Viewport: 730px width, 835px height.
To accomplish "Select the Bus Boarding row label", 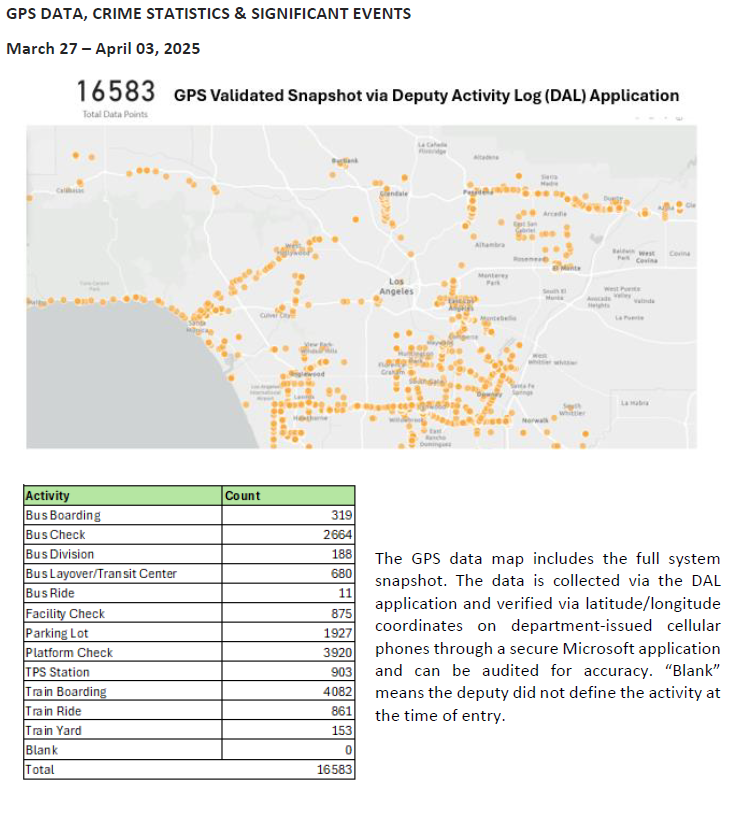I will coord(63,516).
